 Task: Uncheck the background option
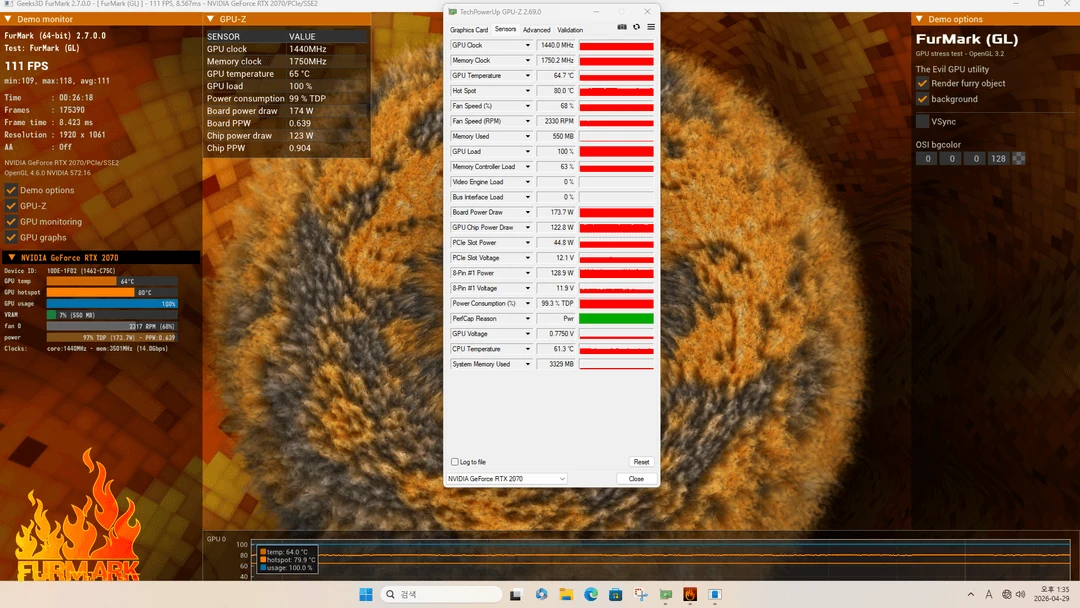tap(922, 99)
